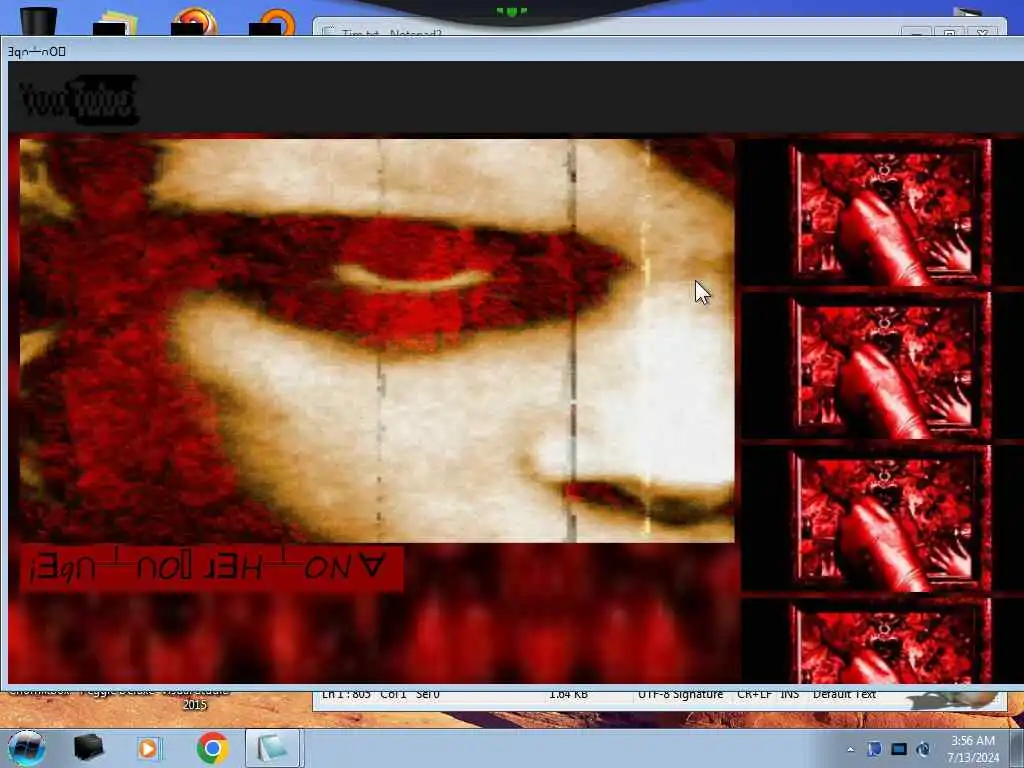Open the Windows Start orb
This screenshot has height=768, width=1024.
pos(26,748)
